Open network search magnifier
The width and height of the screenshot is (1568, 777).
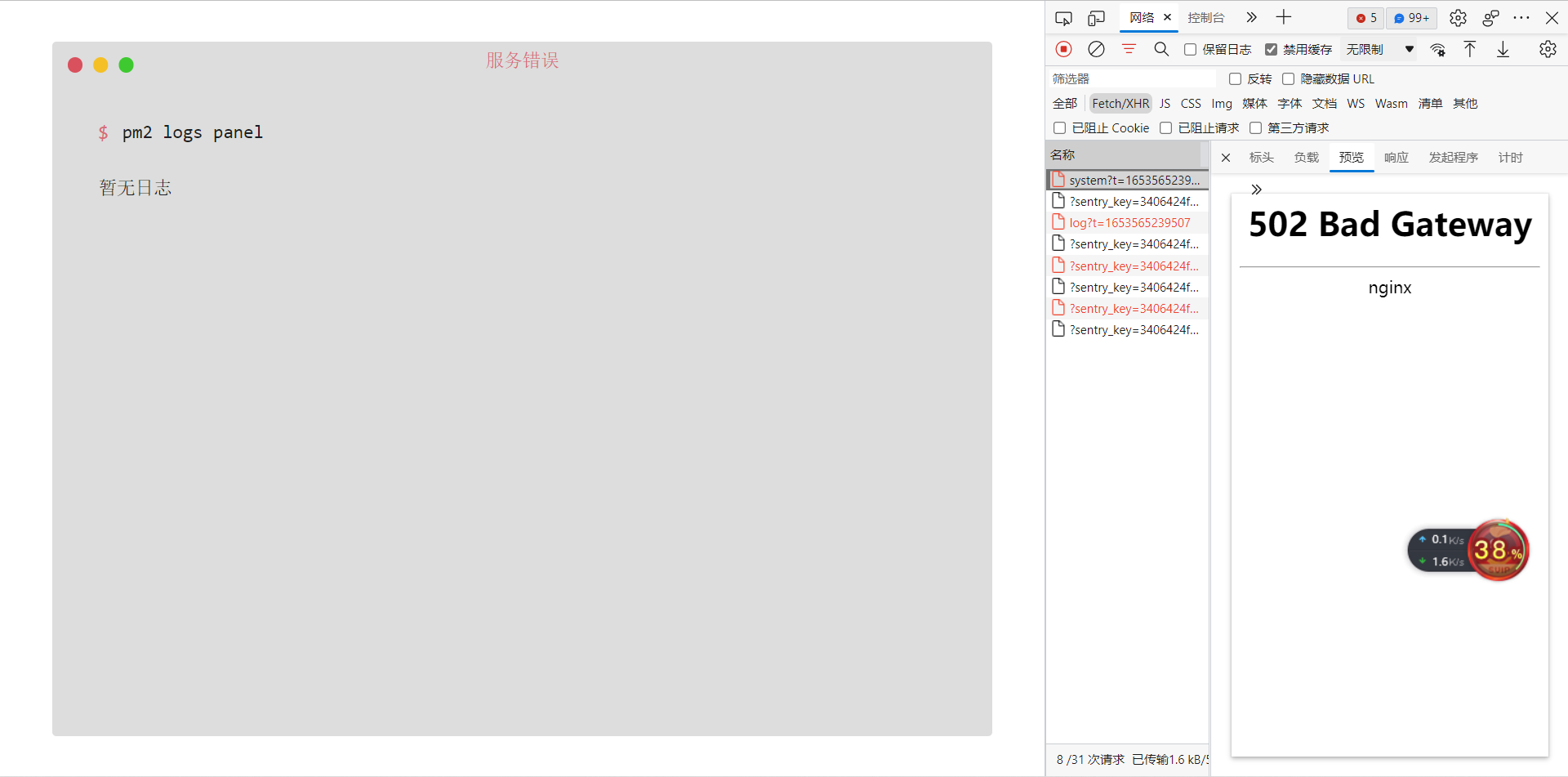[1161, 49]
